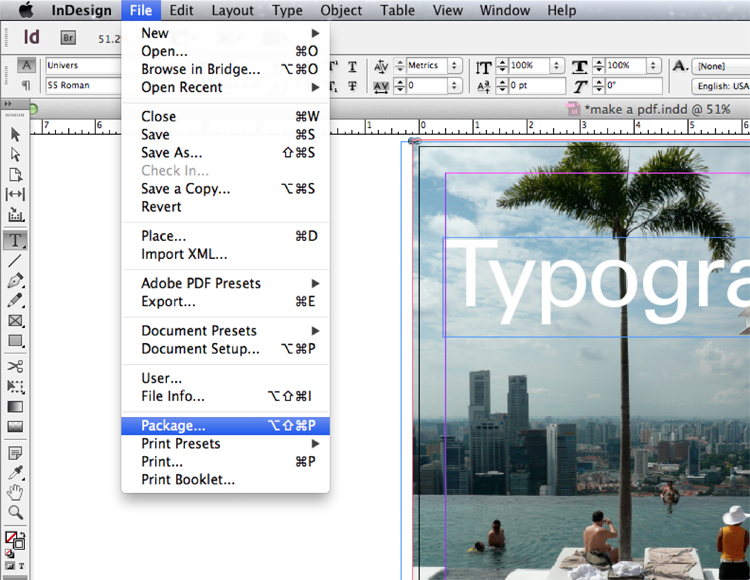Expand the Adobe PDF Presets submenu
Screen dimensions: 750x580
225,283
